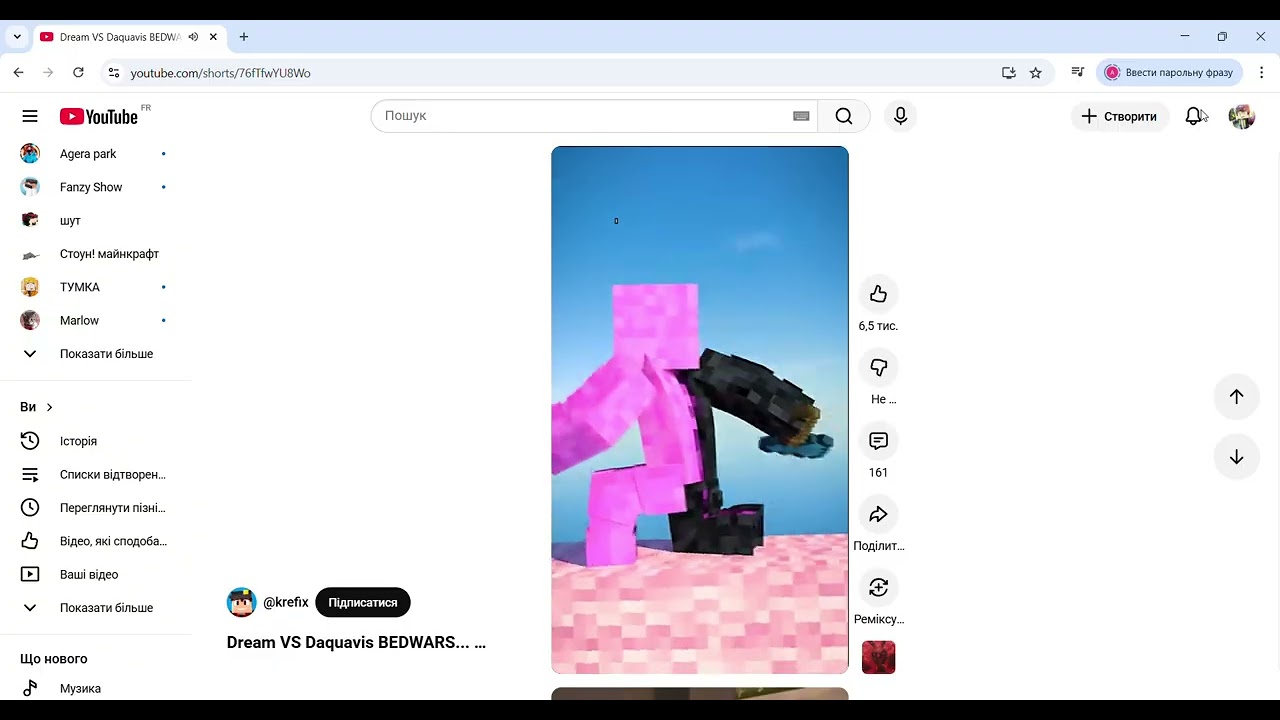
Task: Click the address bar URL
Action: click(221, 73)
